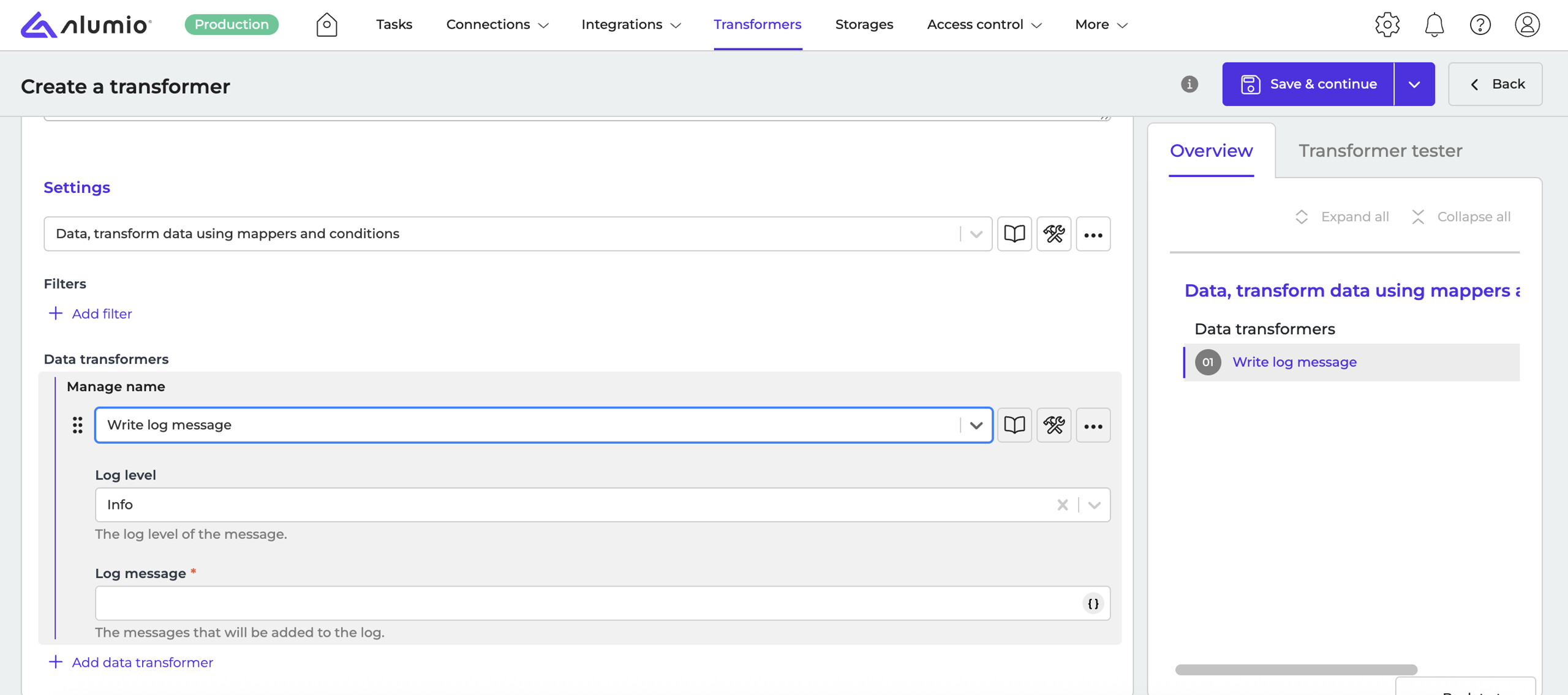Expand the Log level dropdown
The height and width of the screenshot is (695, 1568).
click(x=1094, y=505)
